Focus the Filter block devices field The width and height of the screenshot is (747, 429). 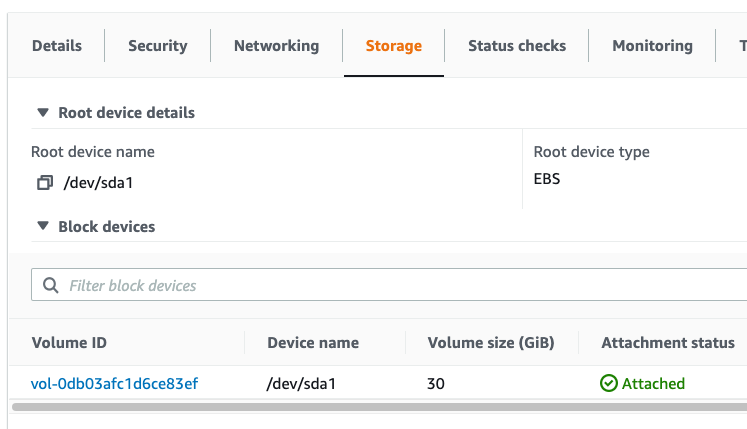[x=400, y=286]
